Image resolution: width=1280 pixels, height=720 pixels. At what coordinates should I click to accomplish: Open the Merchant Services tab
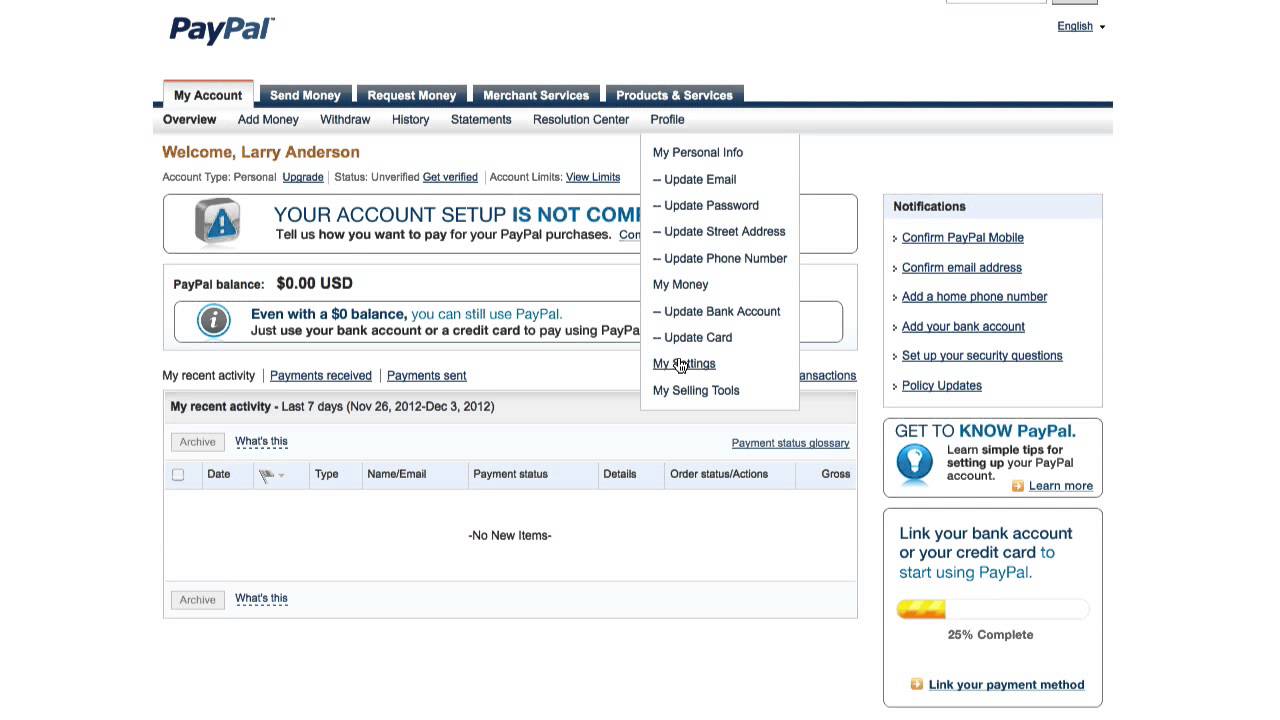click(x=536, y=95)
